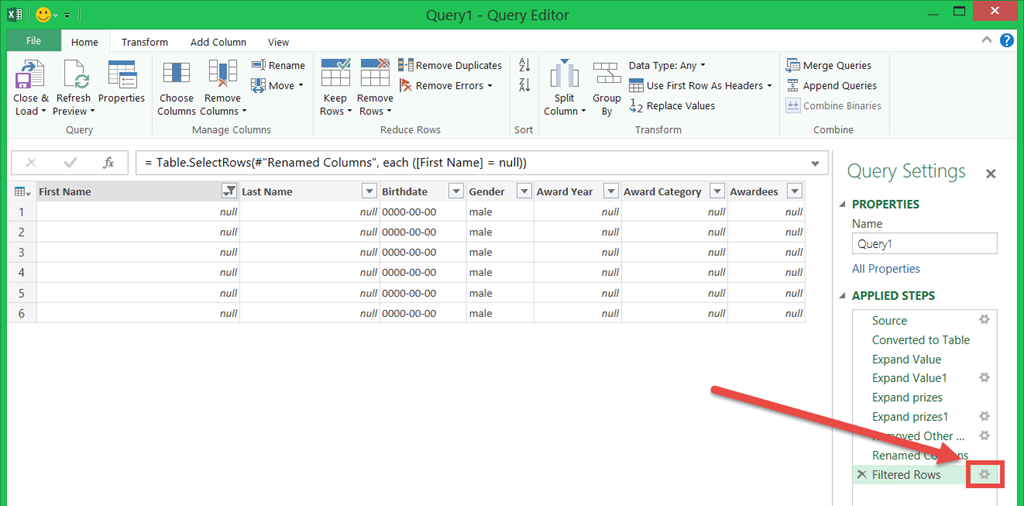This screenshot has height=506, width=1024.
Task: Open the First Name column filter dropdown
Action: pyautogui.click(x=228, y=192)
